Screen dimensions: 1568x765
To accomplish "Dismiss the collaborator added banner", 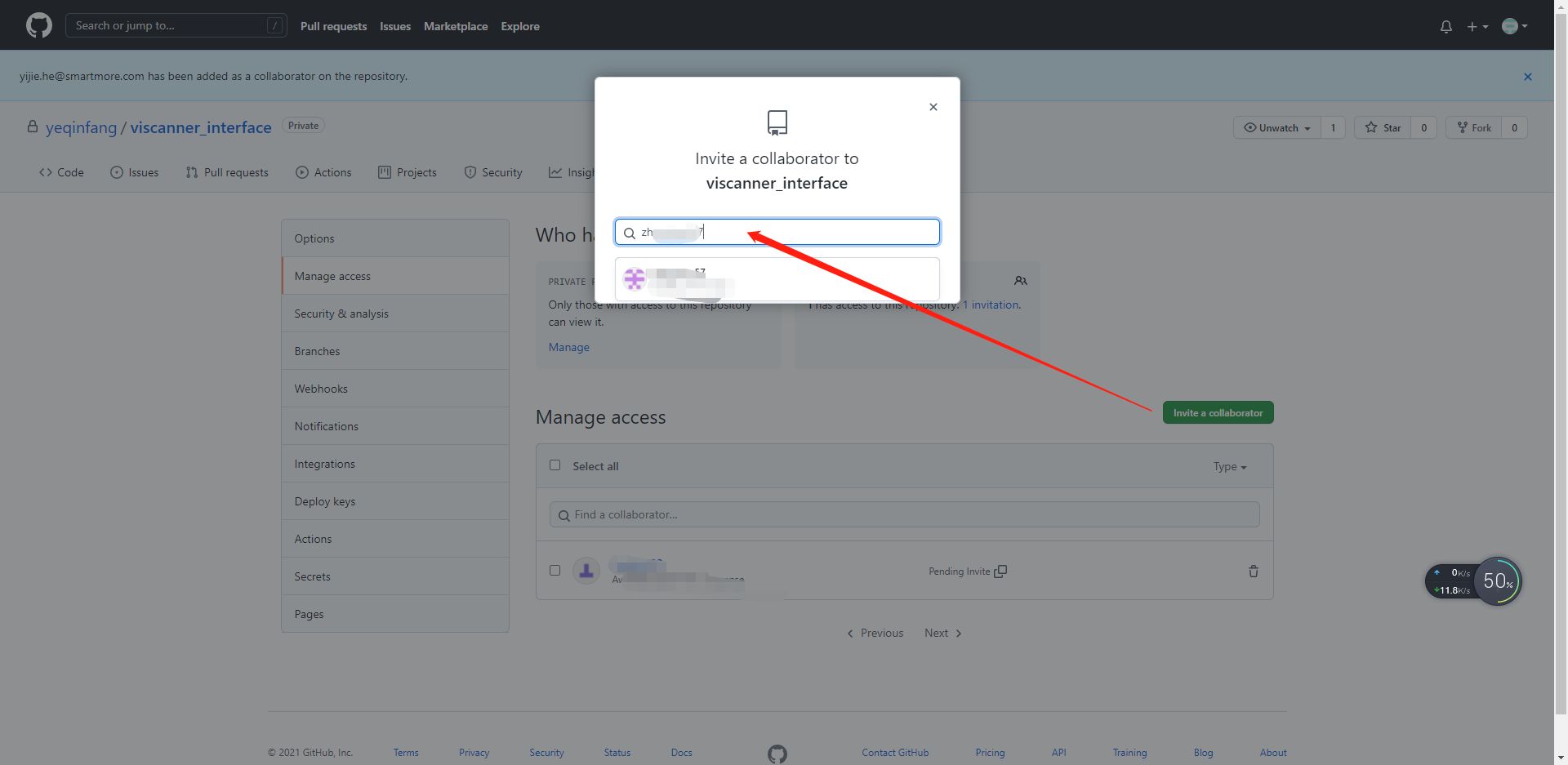I will pos(1528,77).
